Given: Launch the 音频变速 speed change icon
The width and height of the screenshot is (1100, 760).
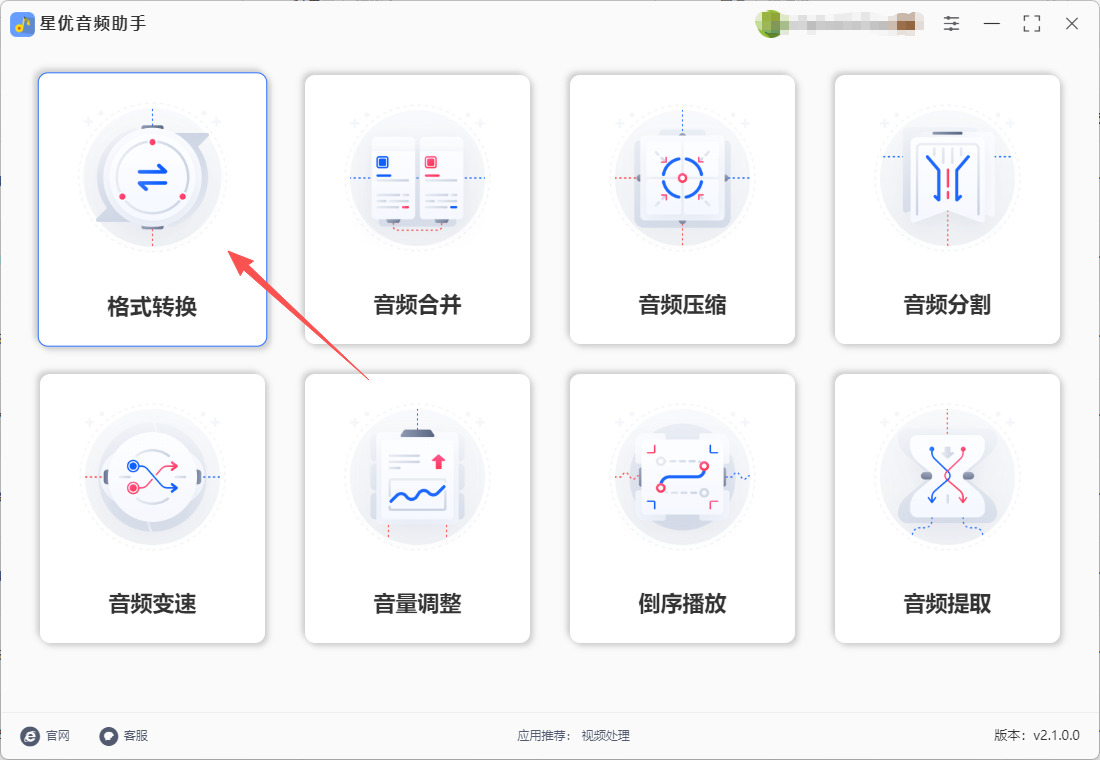Looking at the screenshot, I should pyautogui.click(x=152, y=476).
